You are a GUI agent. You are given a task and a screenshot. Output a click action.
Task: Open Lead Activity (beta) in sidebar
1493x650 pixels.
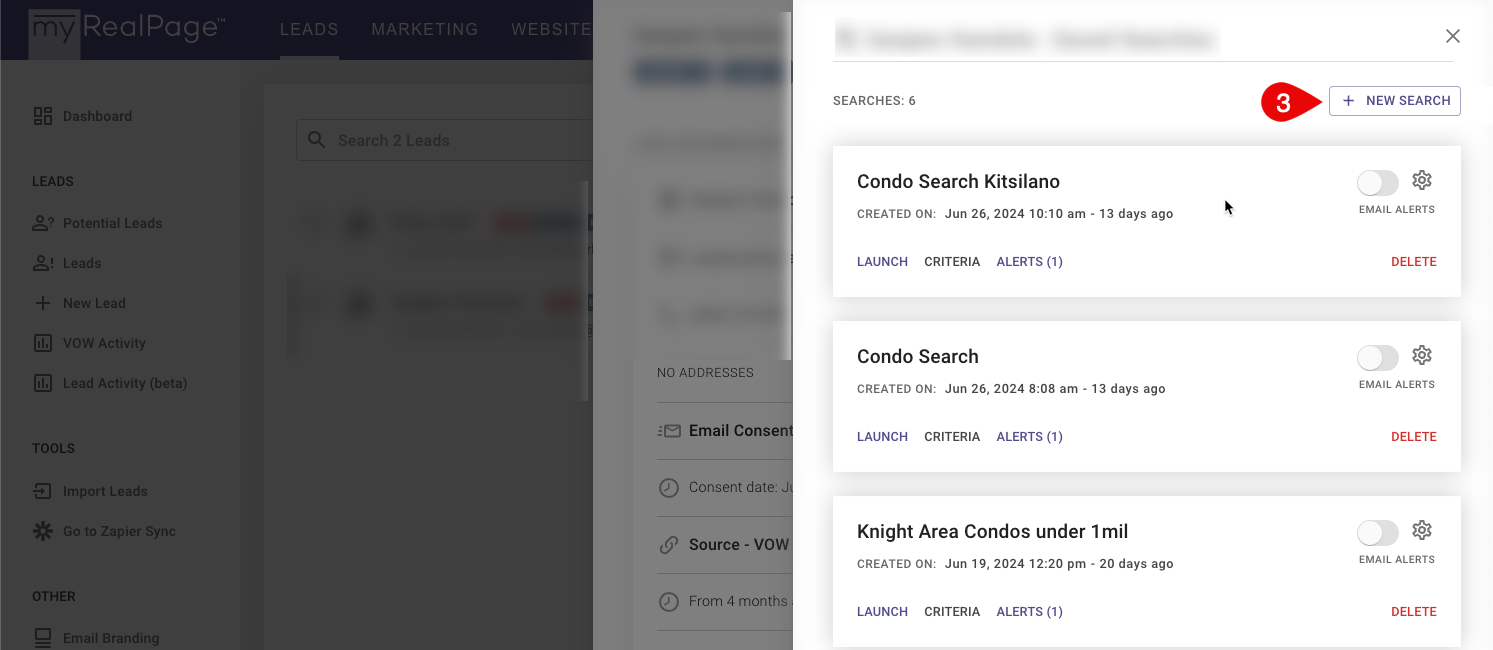[125, 383]
